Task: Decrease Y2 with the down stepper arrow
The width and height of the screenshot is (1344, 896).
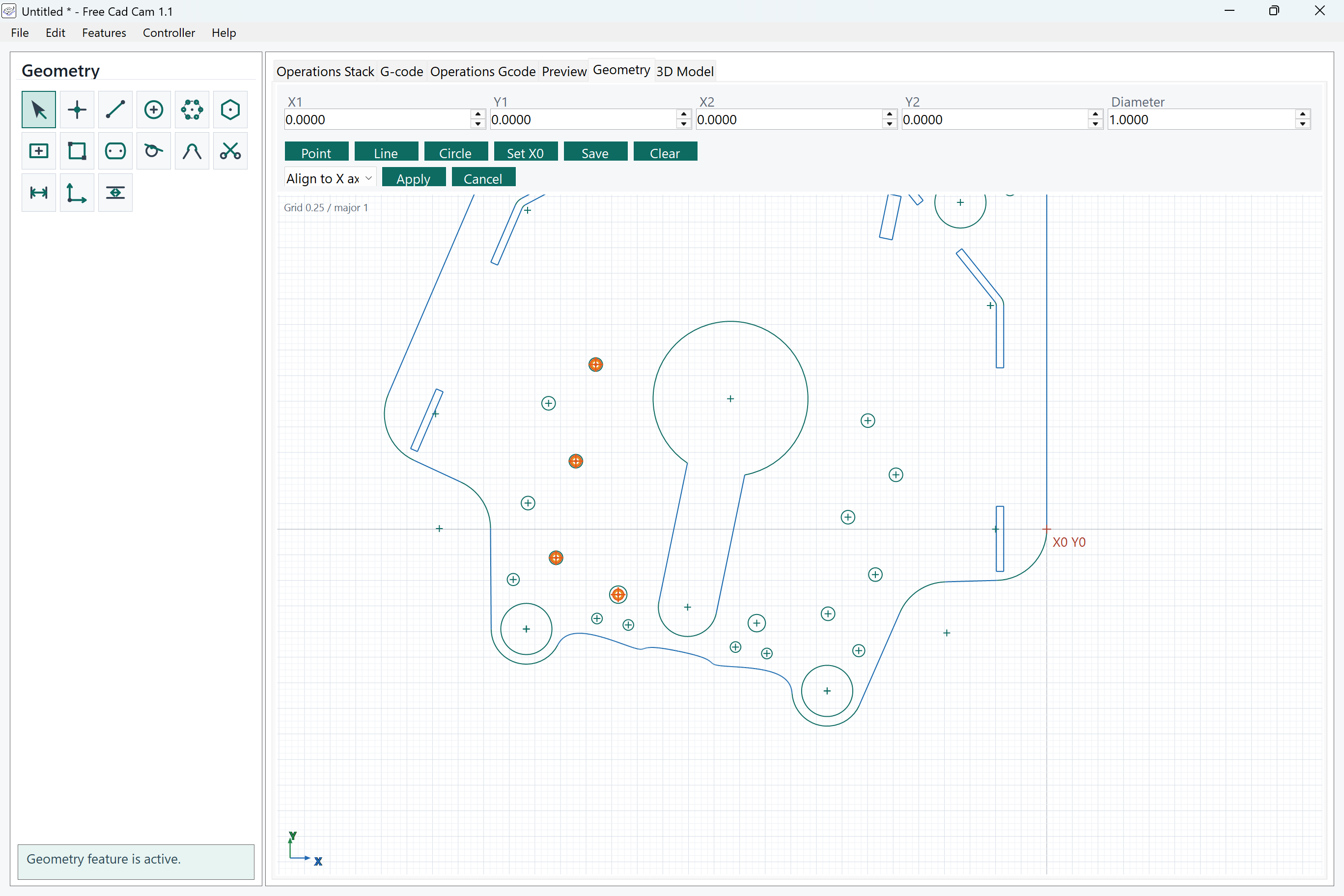Action: click(1095, 124)
